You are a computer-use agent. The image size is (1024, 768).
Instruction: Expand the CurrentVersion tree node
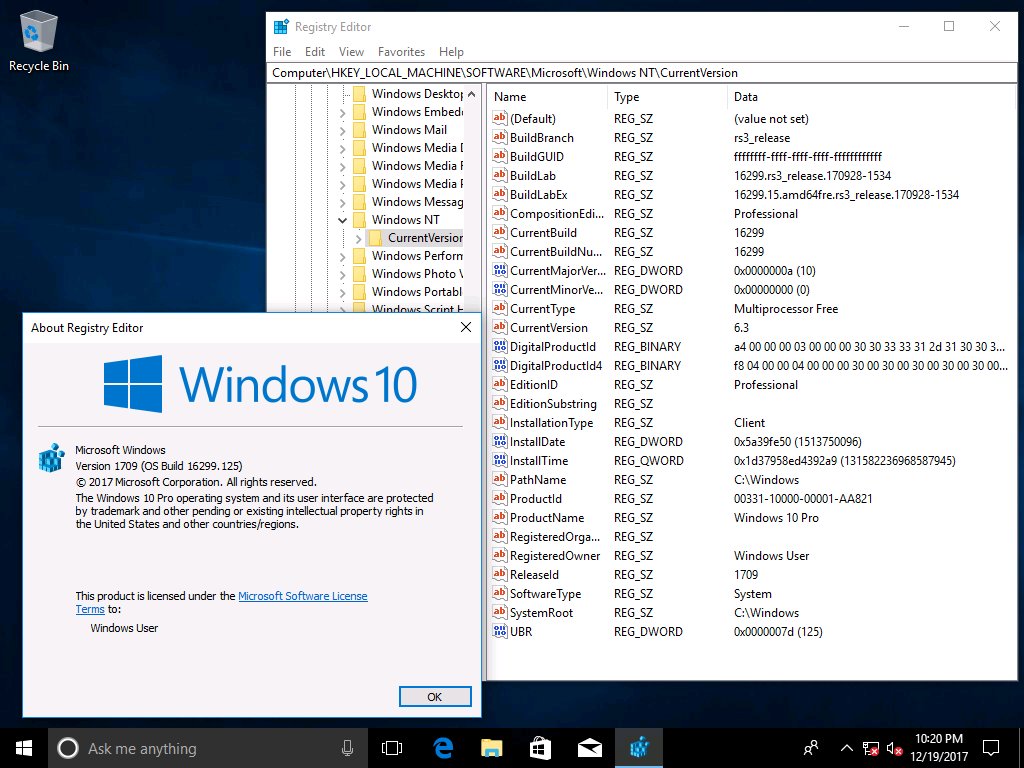pos(358,238)
